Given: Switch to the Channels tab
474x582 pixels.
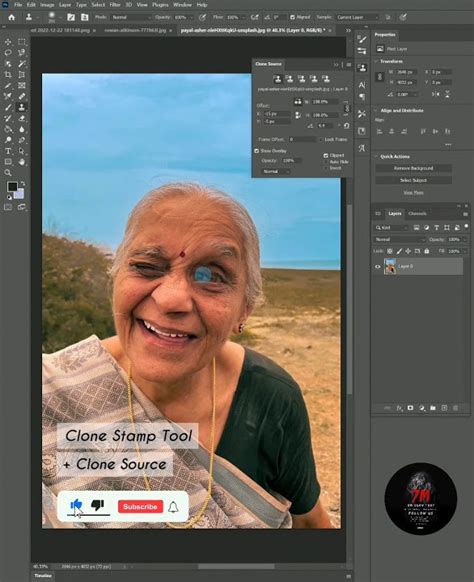Looking at the screenshot, I should (x=417, y=213).
